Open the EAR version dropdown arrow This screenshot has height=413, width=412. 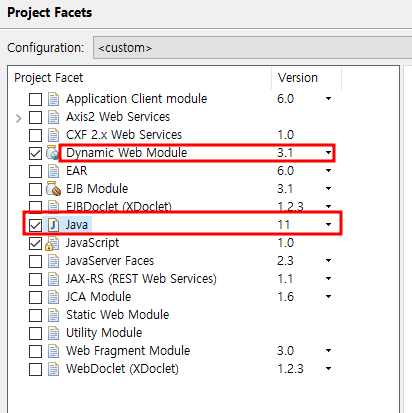pos(328,171)
